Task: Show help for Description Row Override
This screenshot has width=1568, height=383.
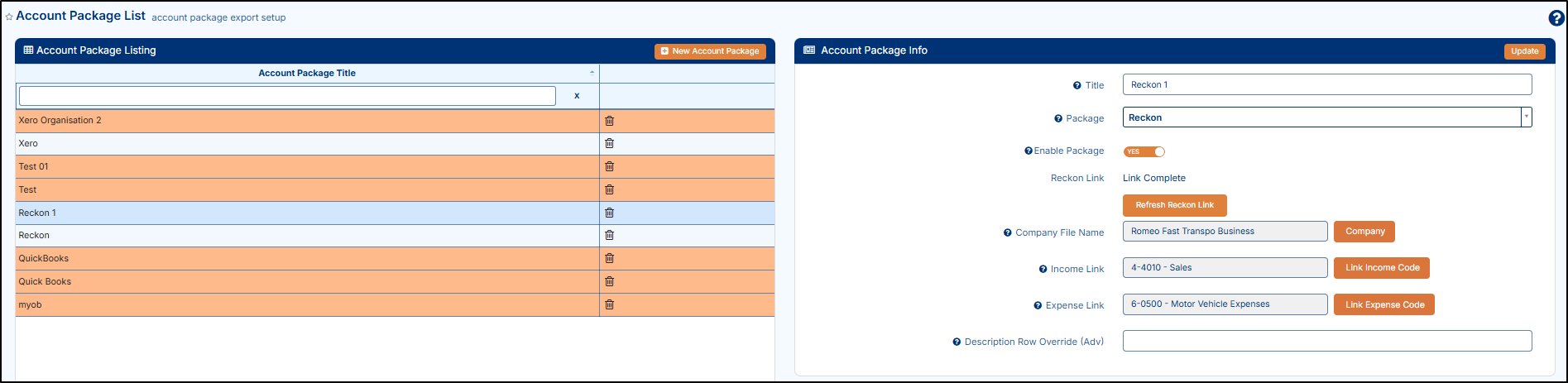Action: click(x=957, y=342)
